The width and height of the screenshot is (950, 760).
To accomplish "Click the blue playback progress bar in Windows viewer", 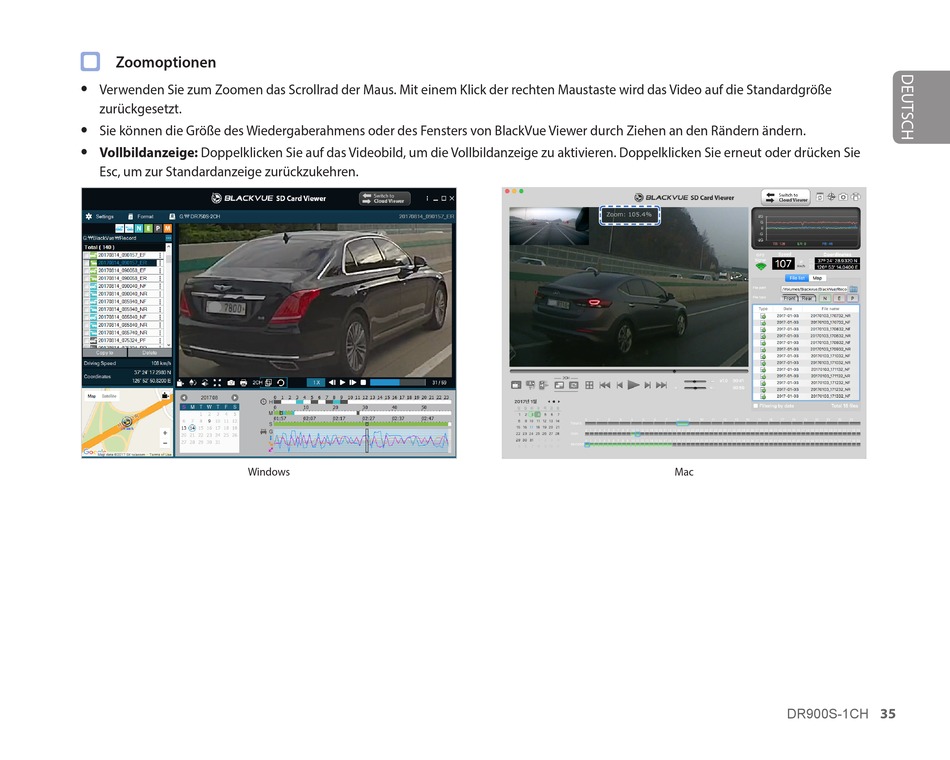I will pos(398,382).
